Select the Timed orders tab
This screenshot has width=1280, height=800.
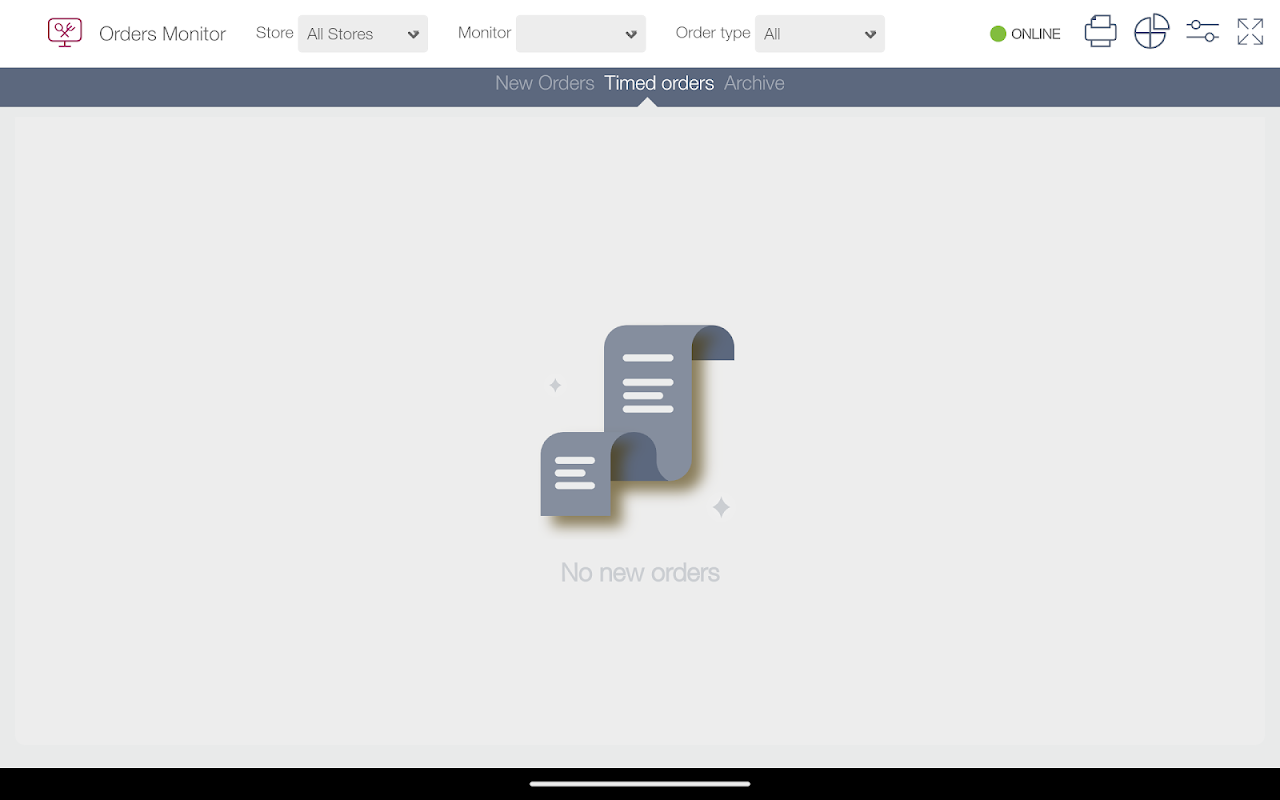[659, 83]
